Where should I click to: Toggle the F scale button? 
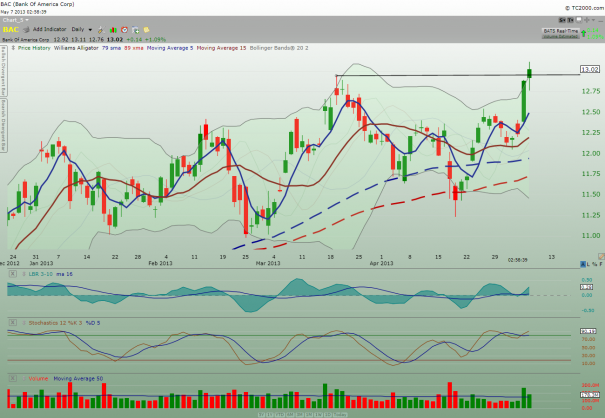point(601,264)
